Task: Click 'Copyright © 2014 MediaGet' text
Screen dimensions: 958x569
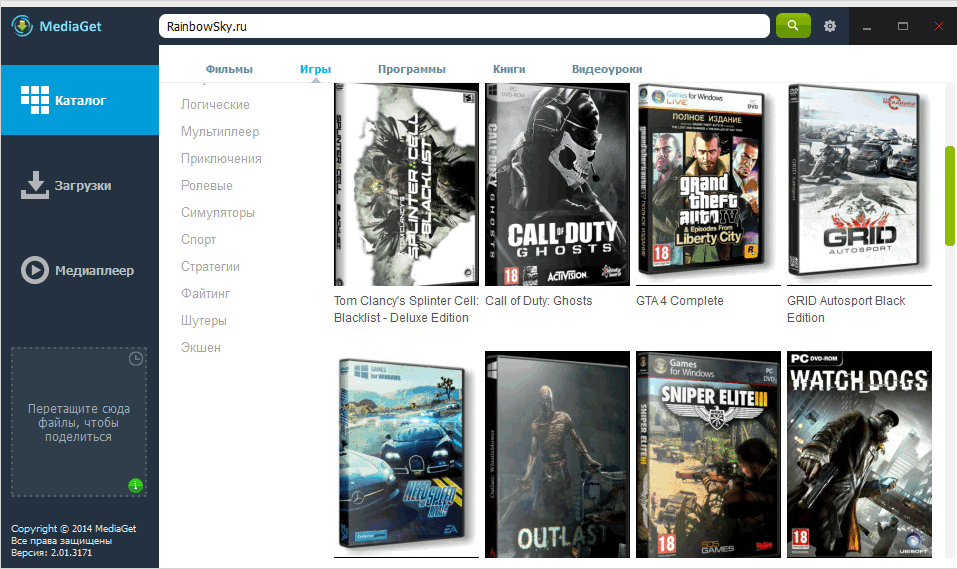Action: (73, 529)
